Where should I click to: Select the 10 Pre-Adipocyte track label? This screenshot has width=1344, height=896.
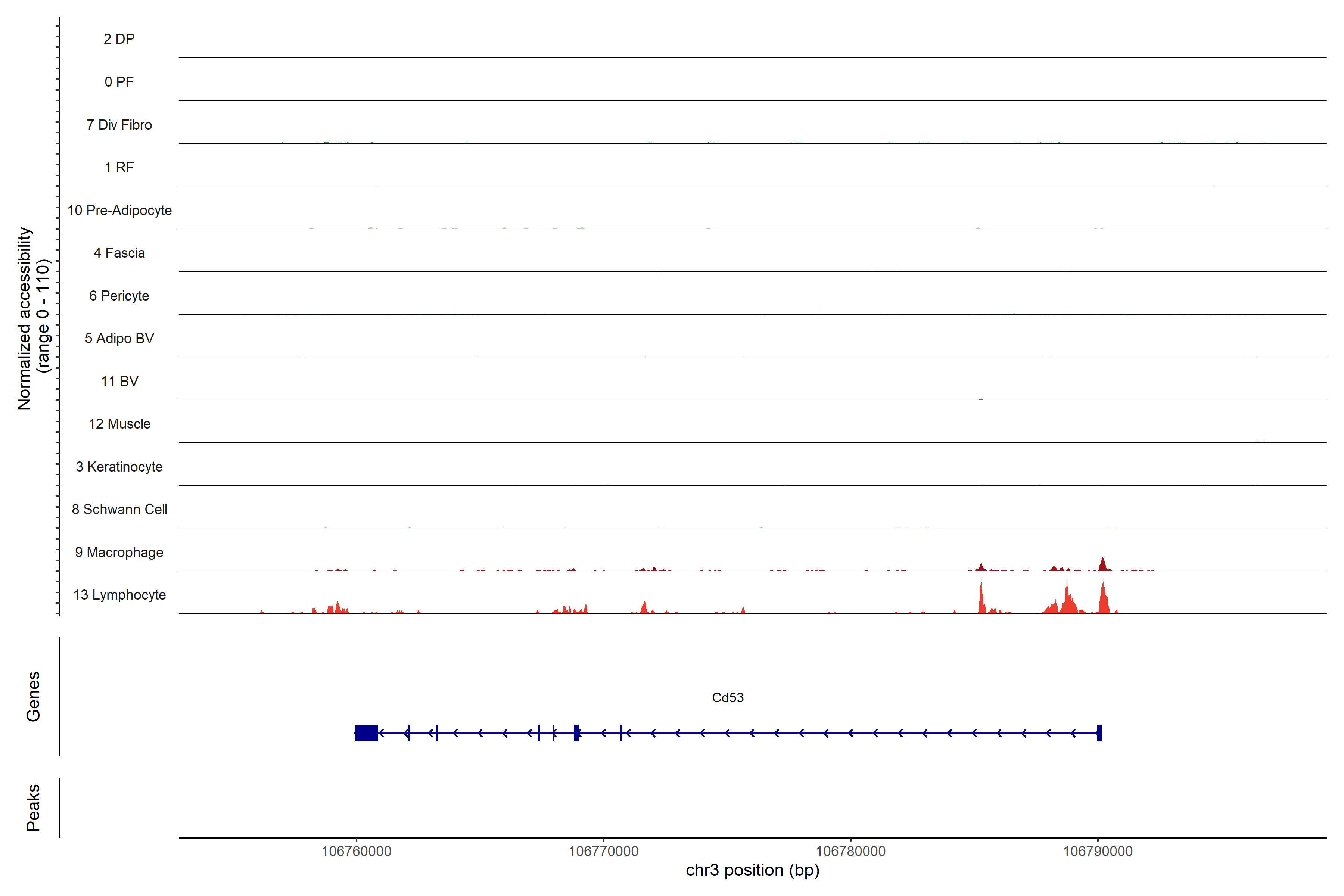pos(119,210)
